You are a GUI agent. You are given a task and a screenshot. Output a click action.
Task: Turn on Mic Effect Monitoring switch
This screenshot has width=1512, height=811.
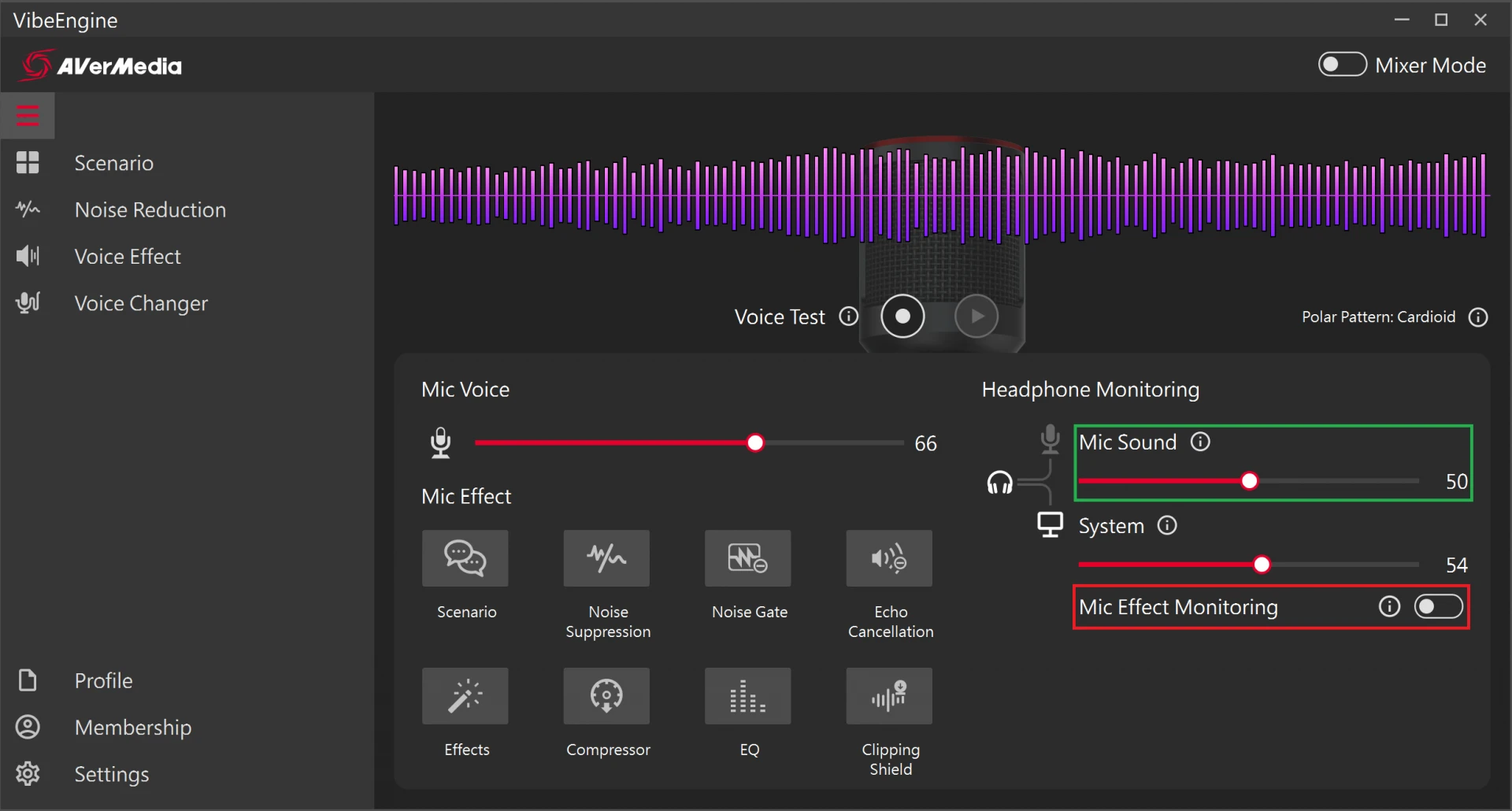(1438, 606)
